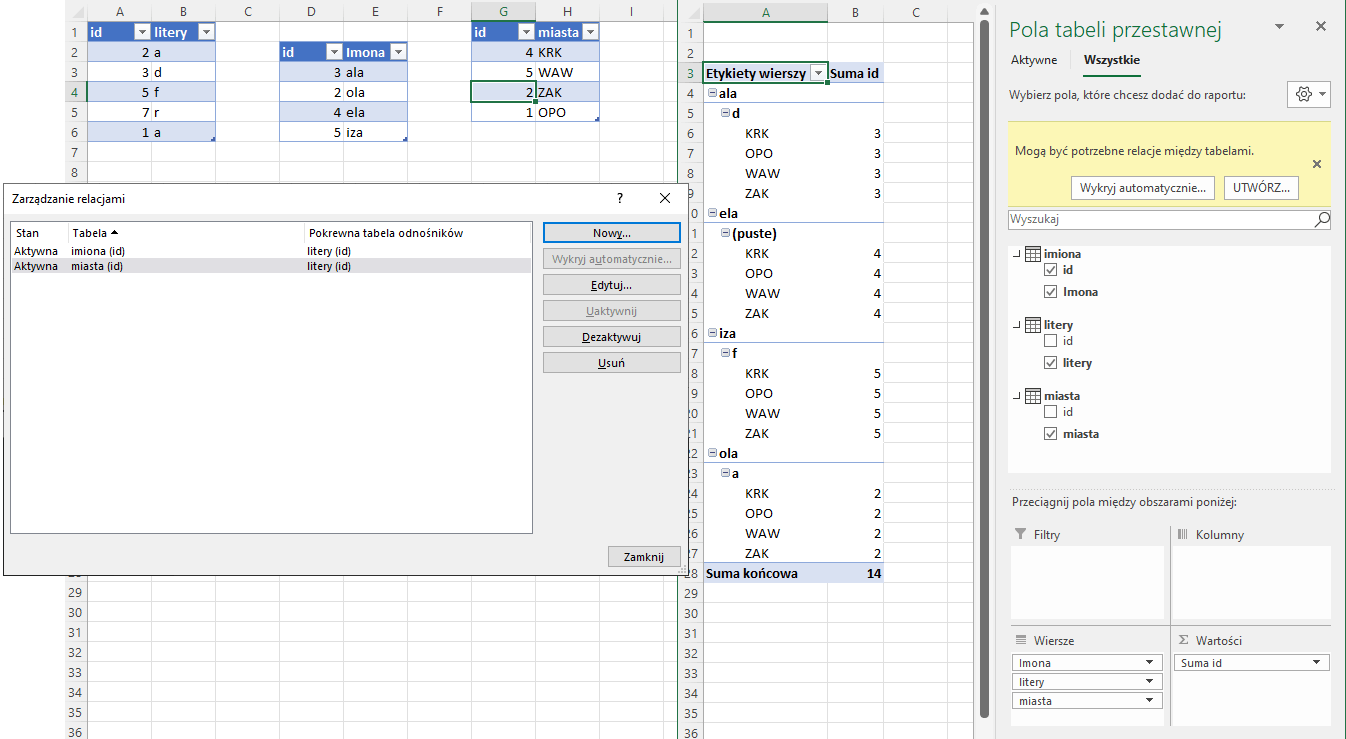Collapse the f subgroup under iza

point(725,353)
